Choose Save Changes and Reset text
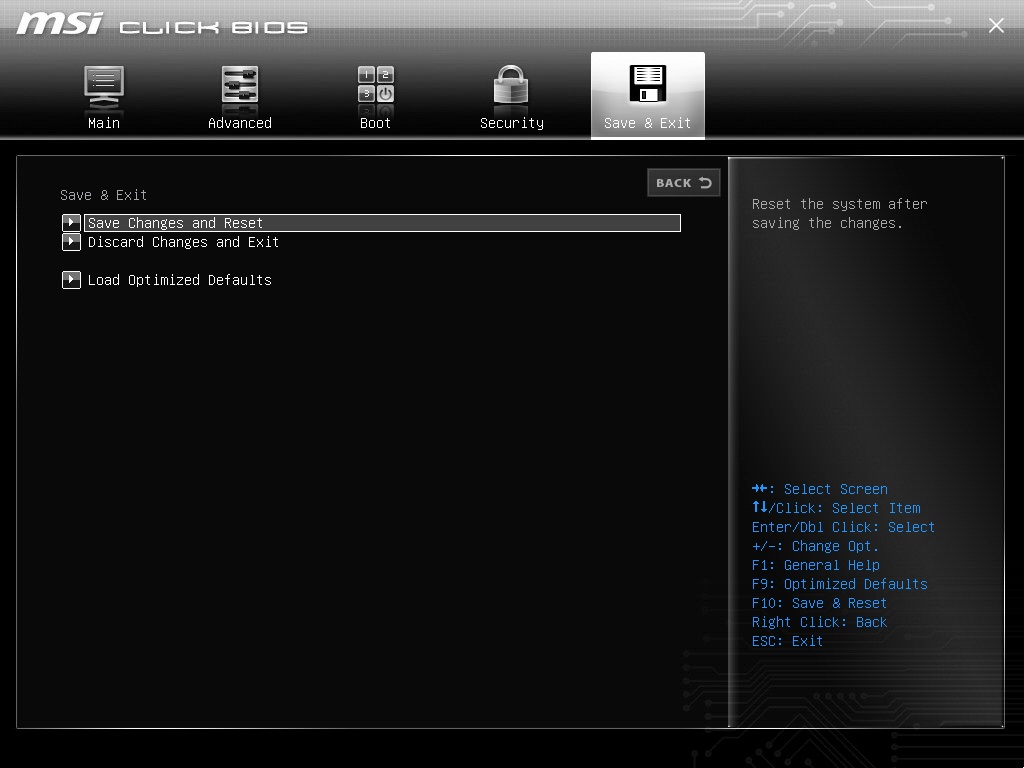Viewport: 1024px width, 768px height. coord(175,223)
